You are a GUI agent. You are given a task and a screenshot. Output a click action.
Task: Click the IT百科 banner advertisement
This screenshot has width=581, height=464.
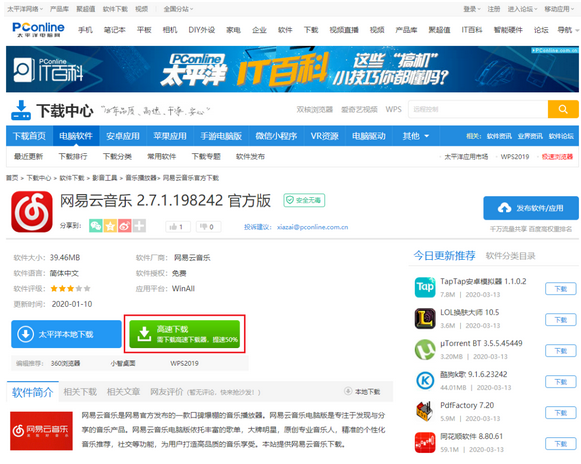(292, 69)
